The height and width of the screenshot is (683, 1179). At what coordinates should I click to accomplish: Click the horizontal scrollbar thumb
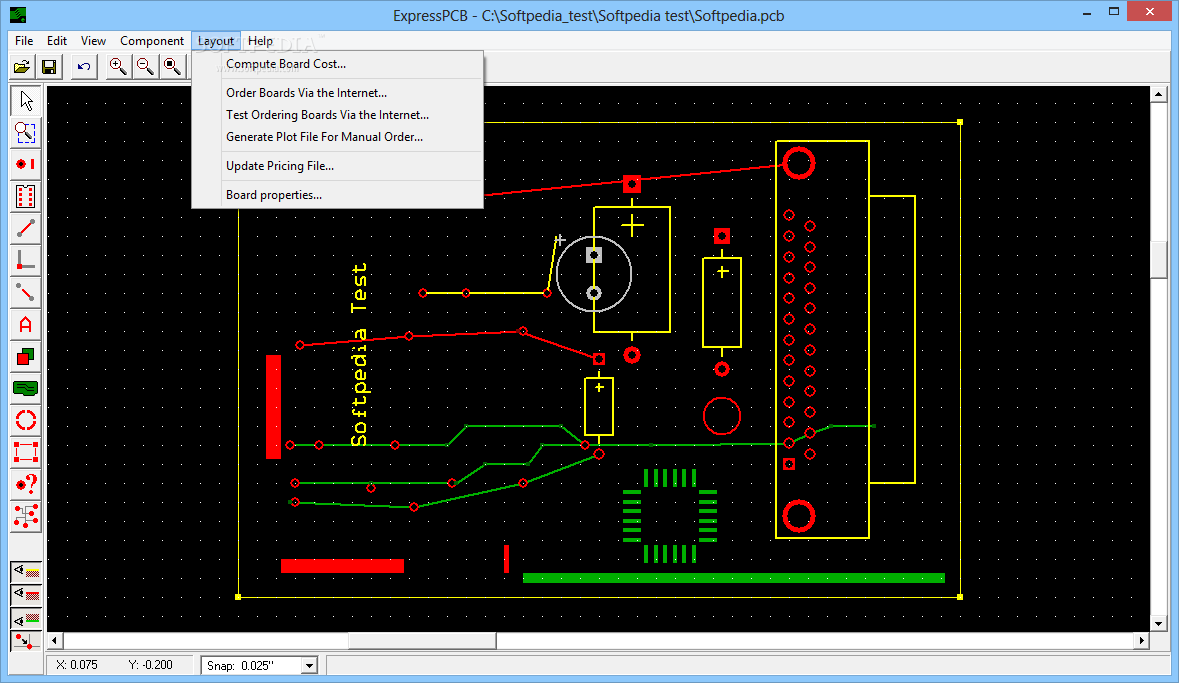(x=422, y=641)
